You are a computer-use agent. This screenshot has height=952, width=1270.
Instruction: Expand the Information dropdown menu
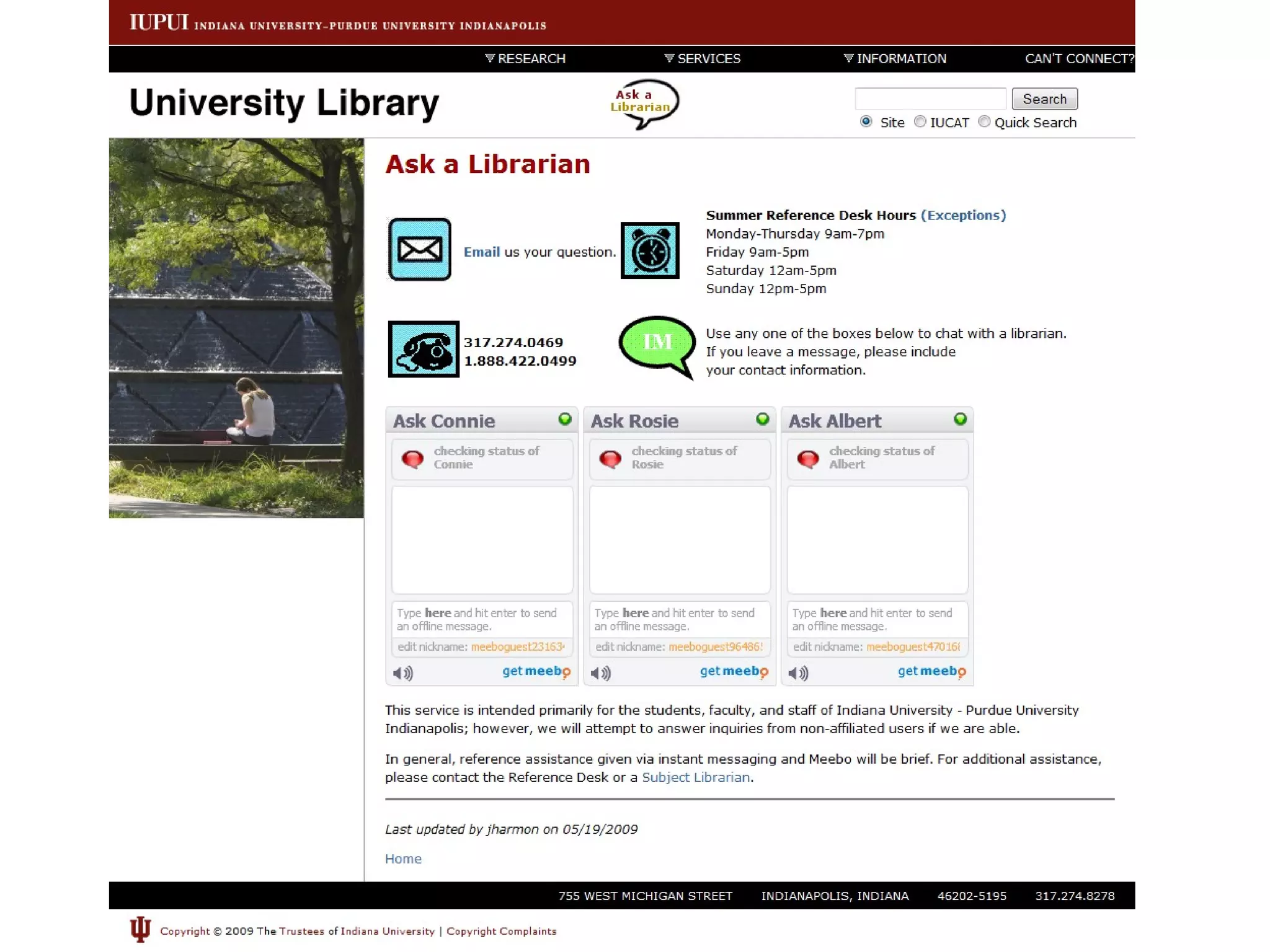894,58
